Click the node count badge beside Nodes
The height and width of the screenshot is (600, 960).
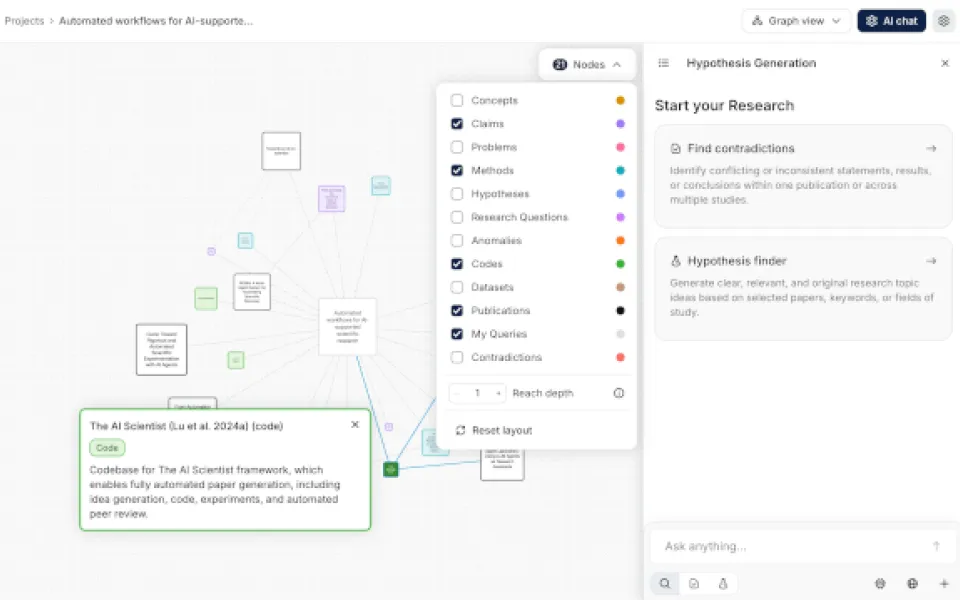tap(560, 64)
